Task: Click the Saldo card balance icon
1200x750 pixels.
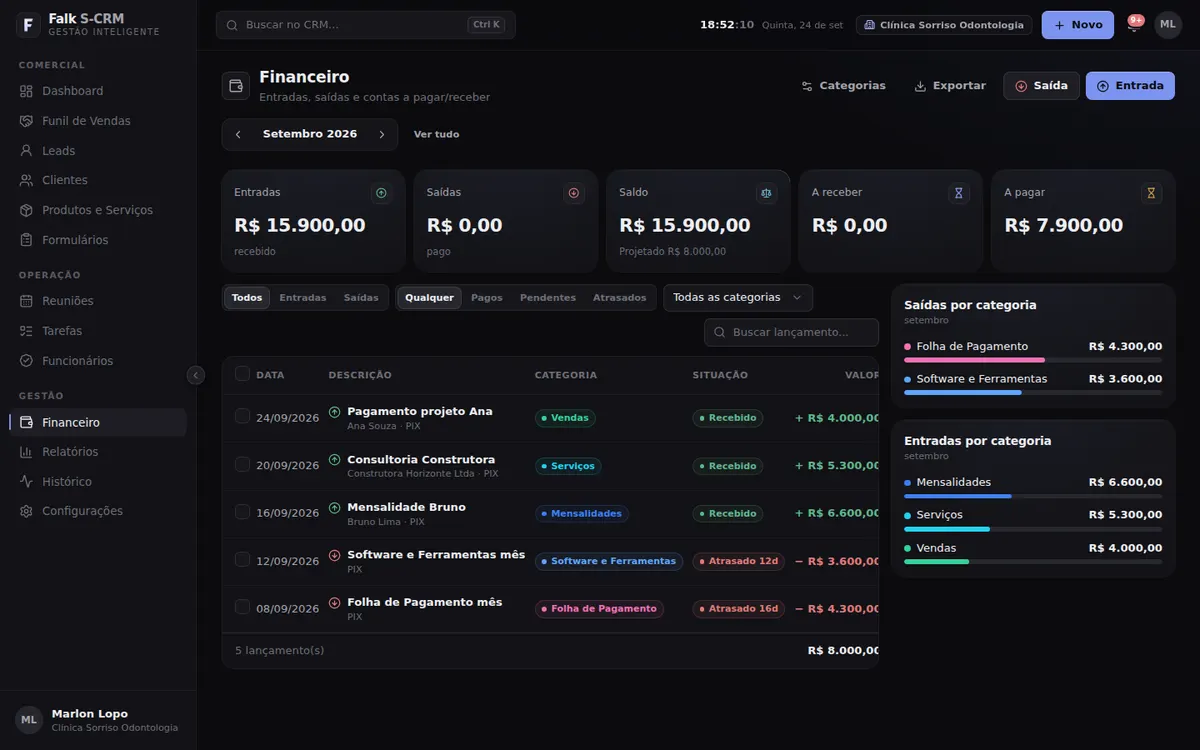Action: point(766,193)
